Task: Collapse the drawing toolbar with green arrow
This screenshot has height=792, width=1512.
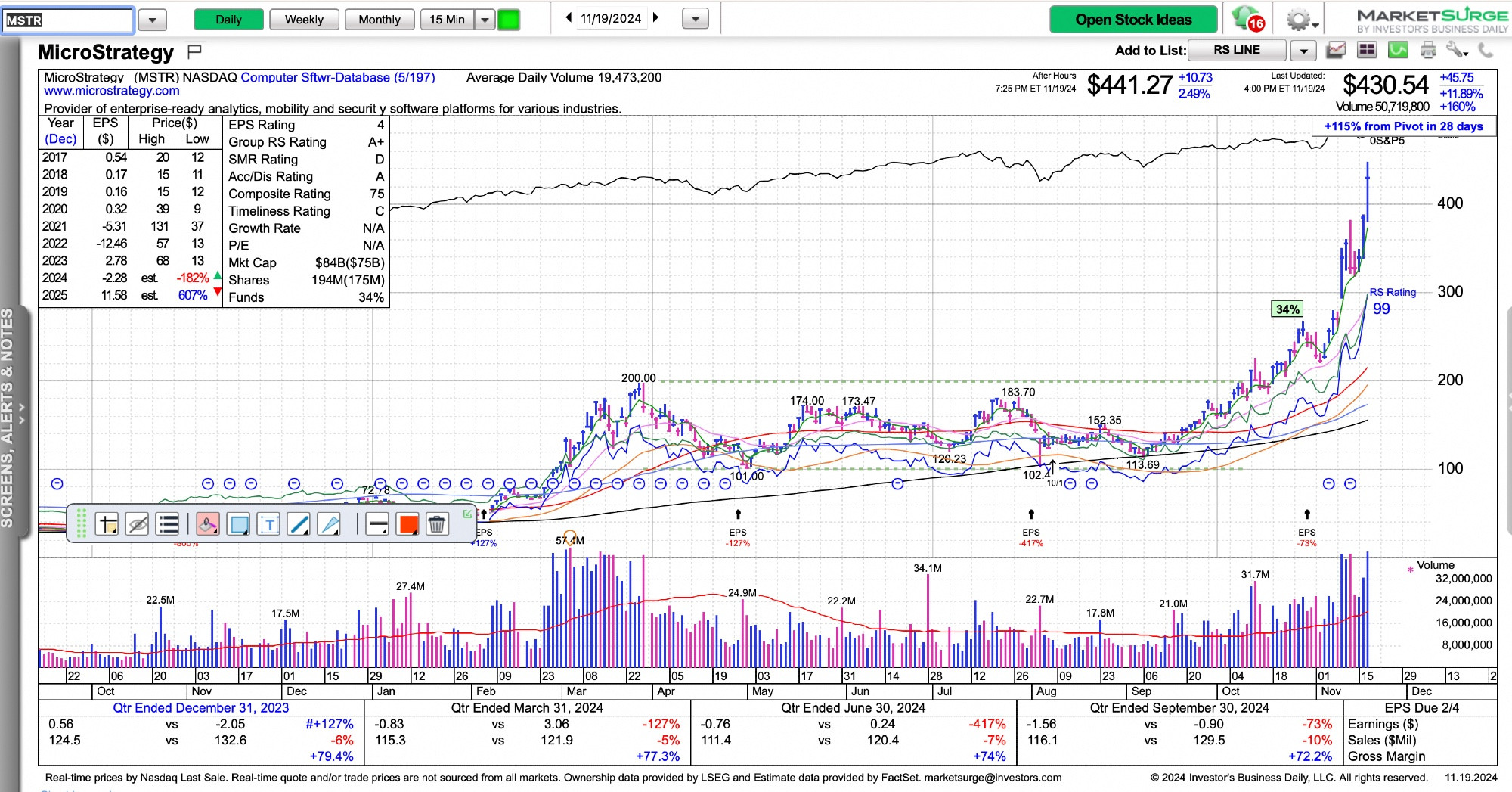Action: click(467, 514)
